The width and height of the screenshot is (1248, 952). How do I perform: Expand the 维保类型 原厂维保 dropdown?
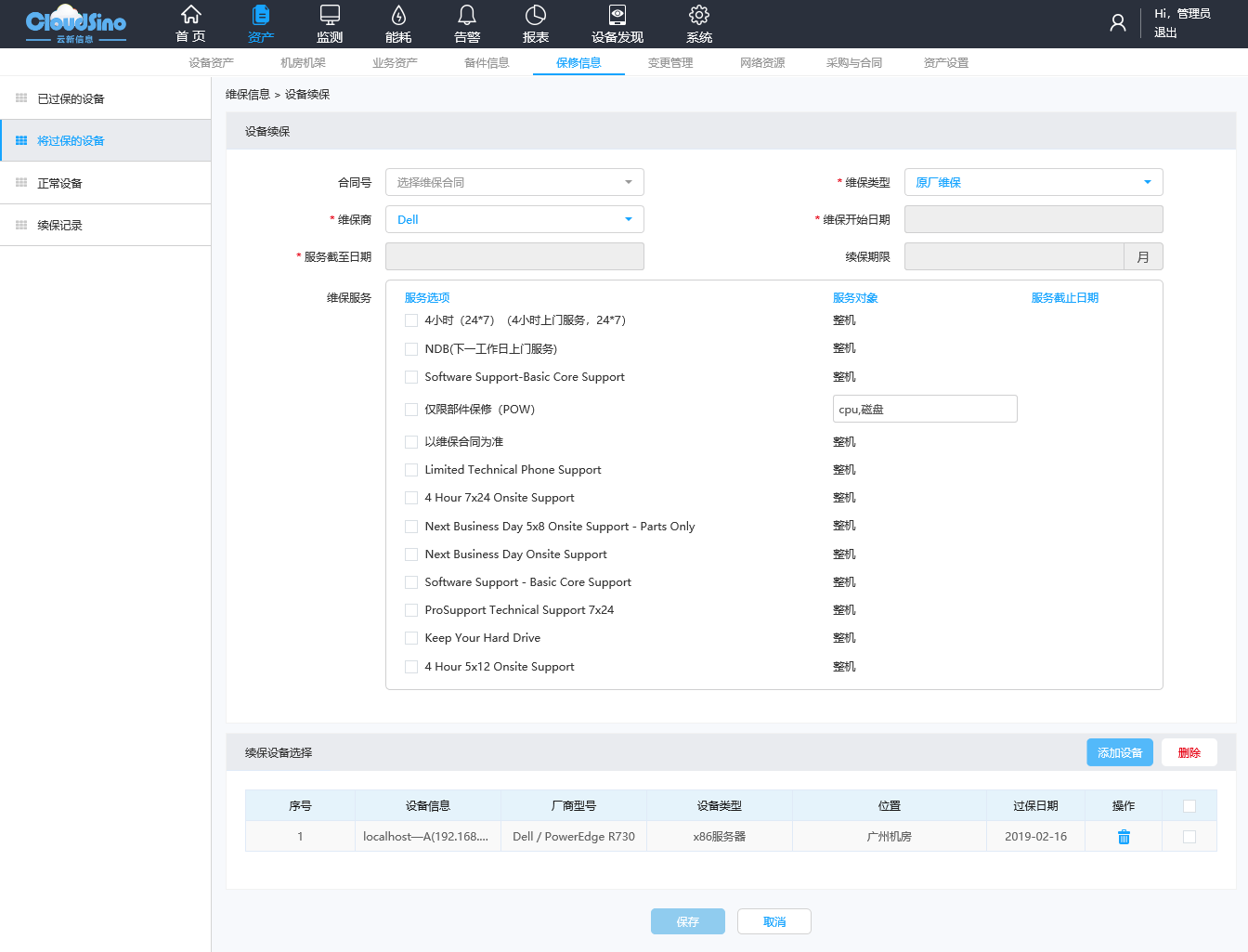tap(1033, 182)
